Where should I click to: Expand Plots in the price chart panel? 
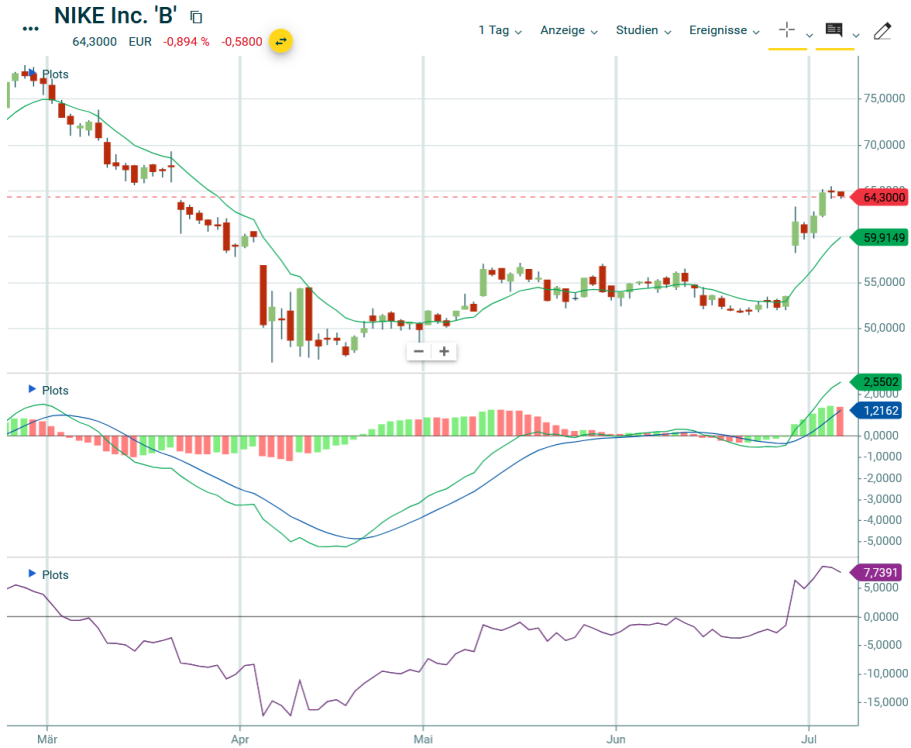(x=49, y=74)
